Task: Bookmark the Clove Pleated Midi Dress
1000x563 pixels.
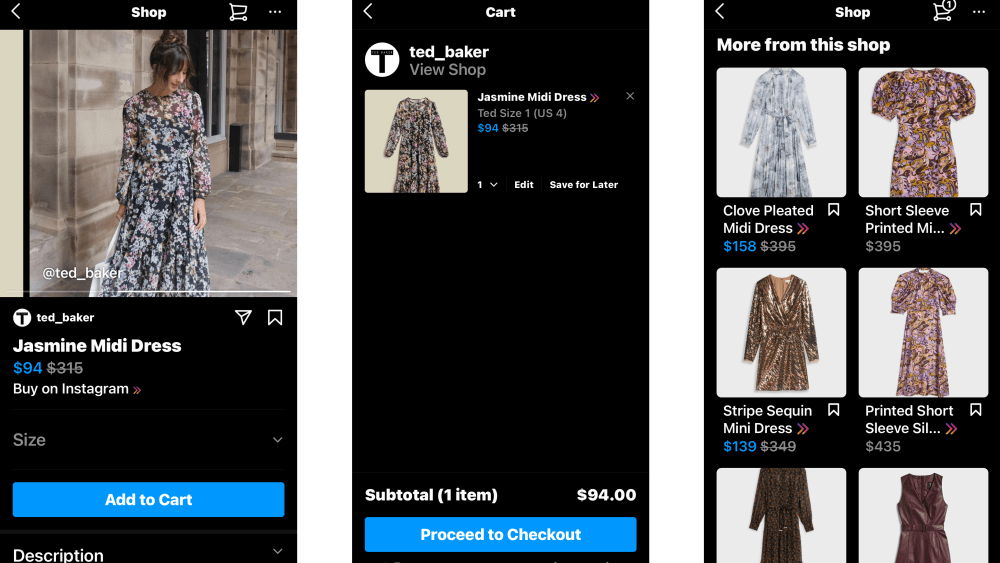Action: [x=834, y=210]
